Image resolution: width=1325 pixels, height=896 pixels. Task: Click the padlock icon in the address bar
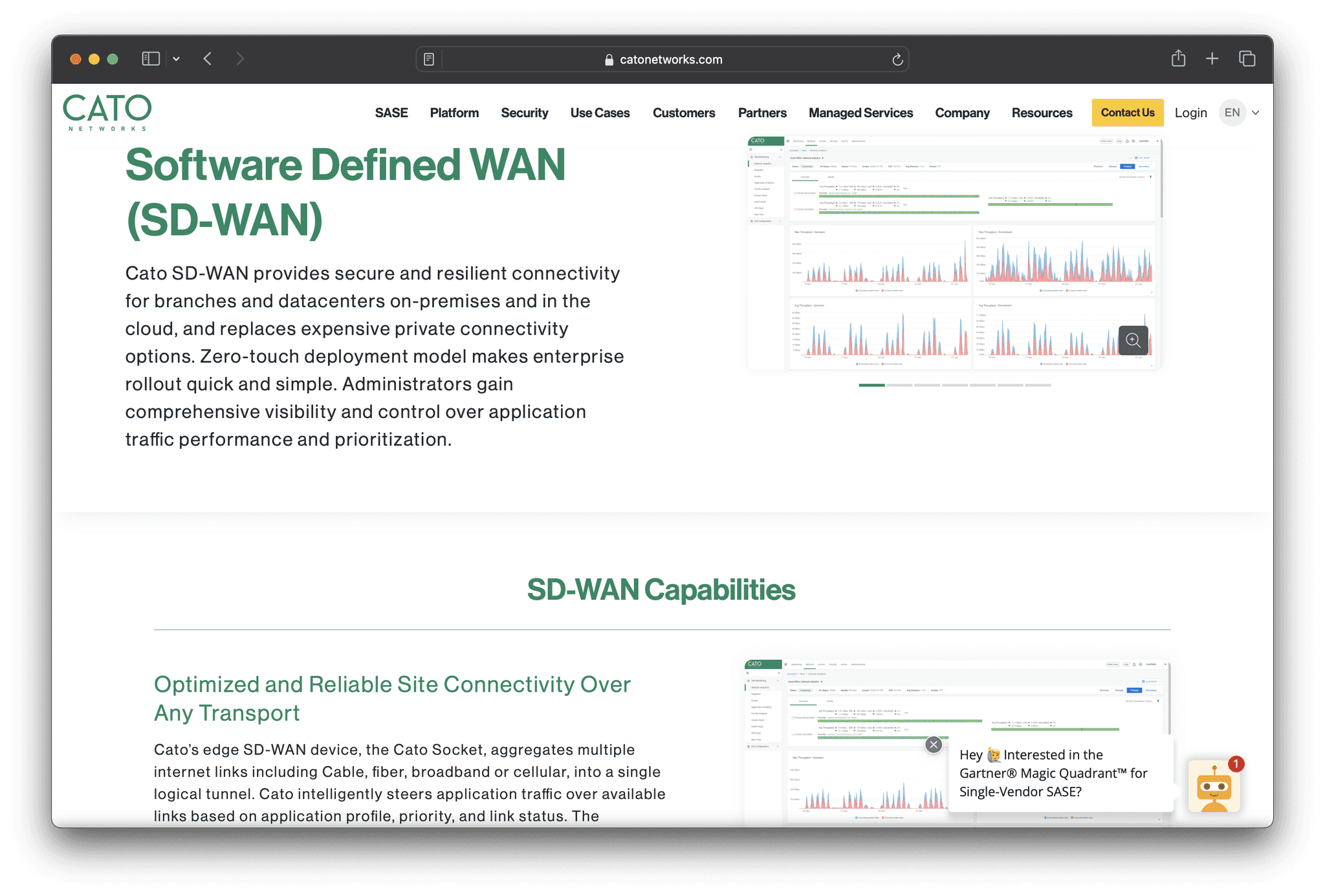click(x=608, y=59)
